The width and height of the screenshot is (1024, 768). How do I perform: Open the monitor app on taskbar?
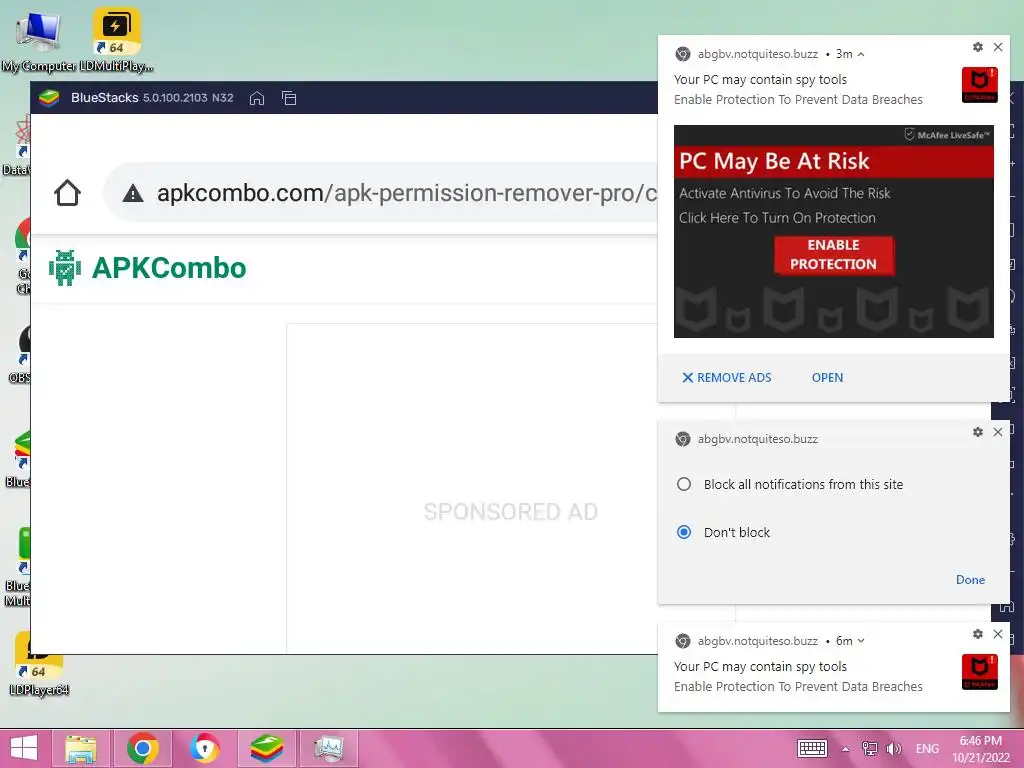(x=329, y=748)
